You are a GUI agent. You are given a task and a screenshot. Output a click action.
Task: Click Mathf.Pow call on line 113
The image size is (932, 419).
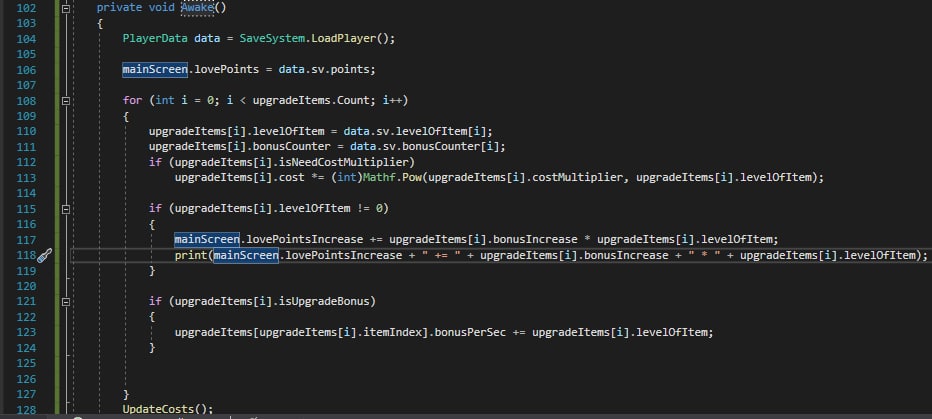pyautogui.click(x=392, y=178)
